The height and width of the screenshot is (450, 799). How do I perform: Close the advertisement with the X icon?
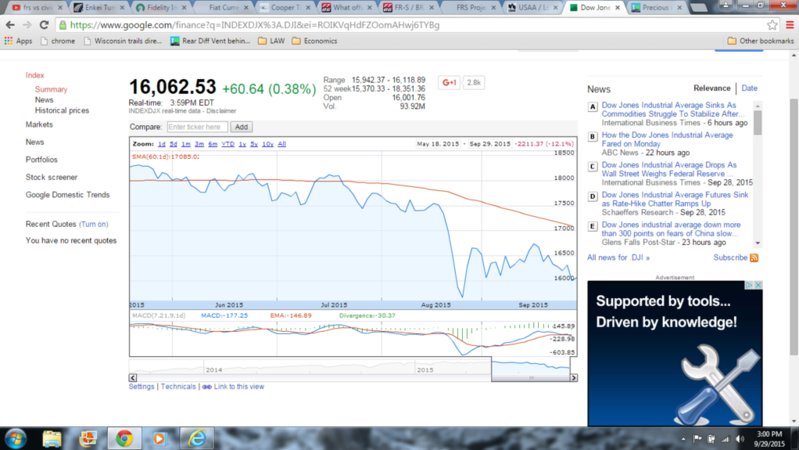(x=758, y=284)
